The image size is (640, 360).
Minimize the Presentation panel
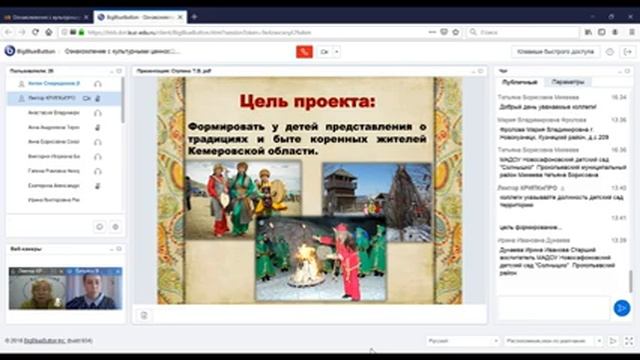[473, 71]
